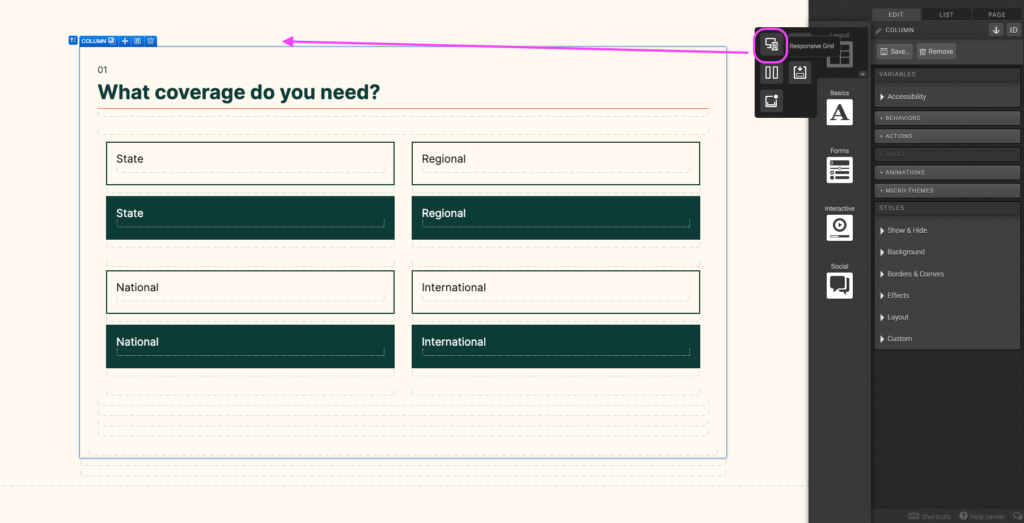Click the two-column layout widget icon
The width and height of the screenshot is (1024, 523).
tap(771, 73)
